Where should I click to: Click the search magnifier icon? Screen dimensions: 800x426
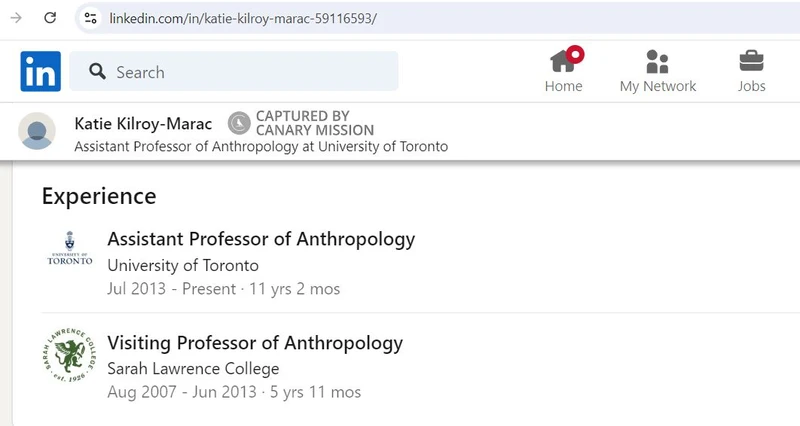97,72
